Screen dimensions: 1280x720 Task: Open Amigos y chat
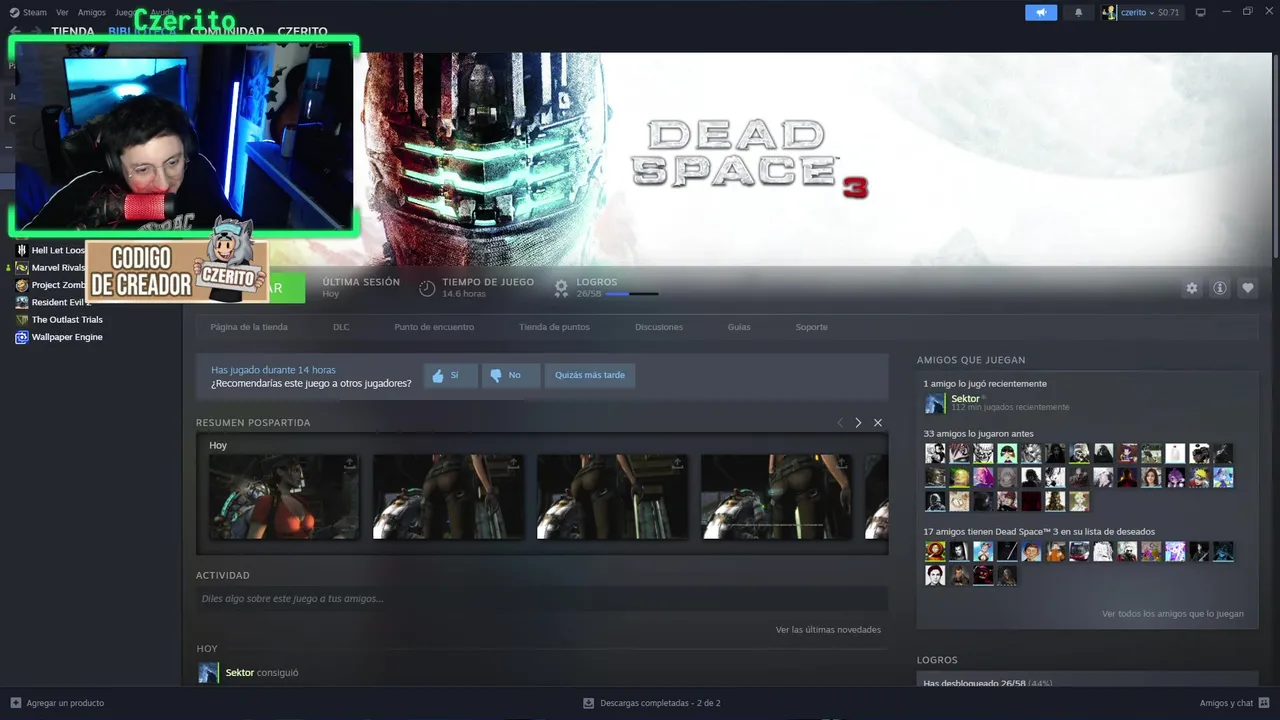tap(1226, 703)
